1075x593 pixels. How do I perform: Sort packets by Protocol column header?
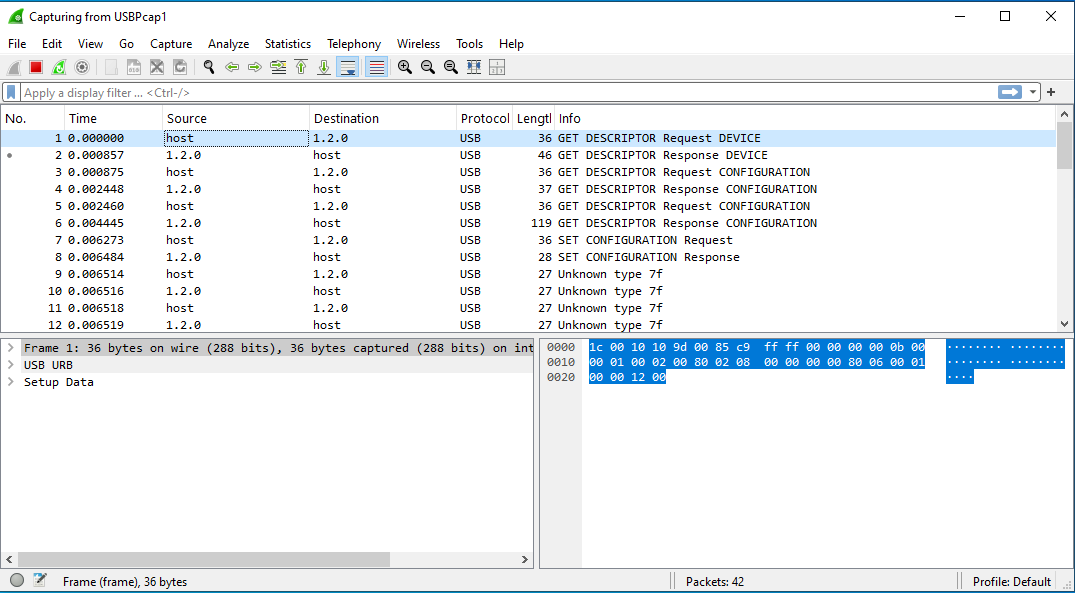pos(484,118)
